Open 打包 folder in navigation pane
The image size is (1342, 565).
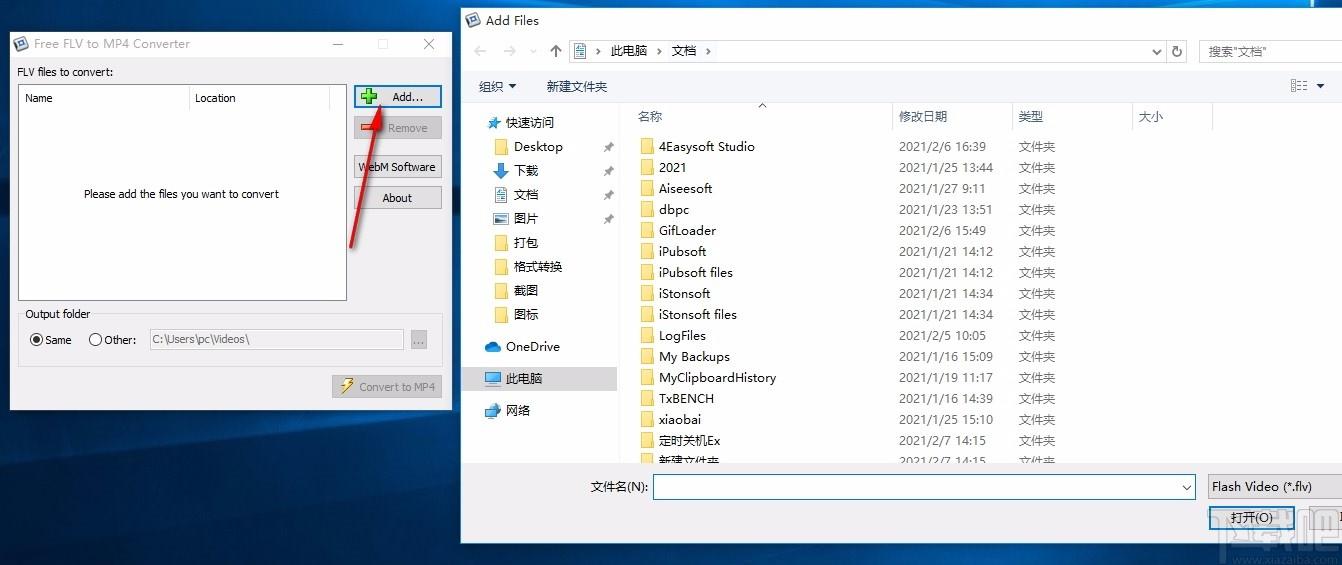pyautogui.click(x=526, y=243)
